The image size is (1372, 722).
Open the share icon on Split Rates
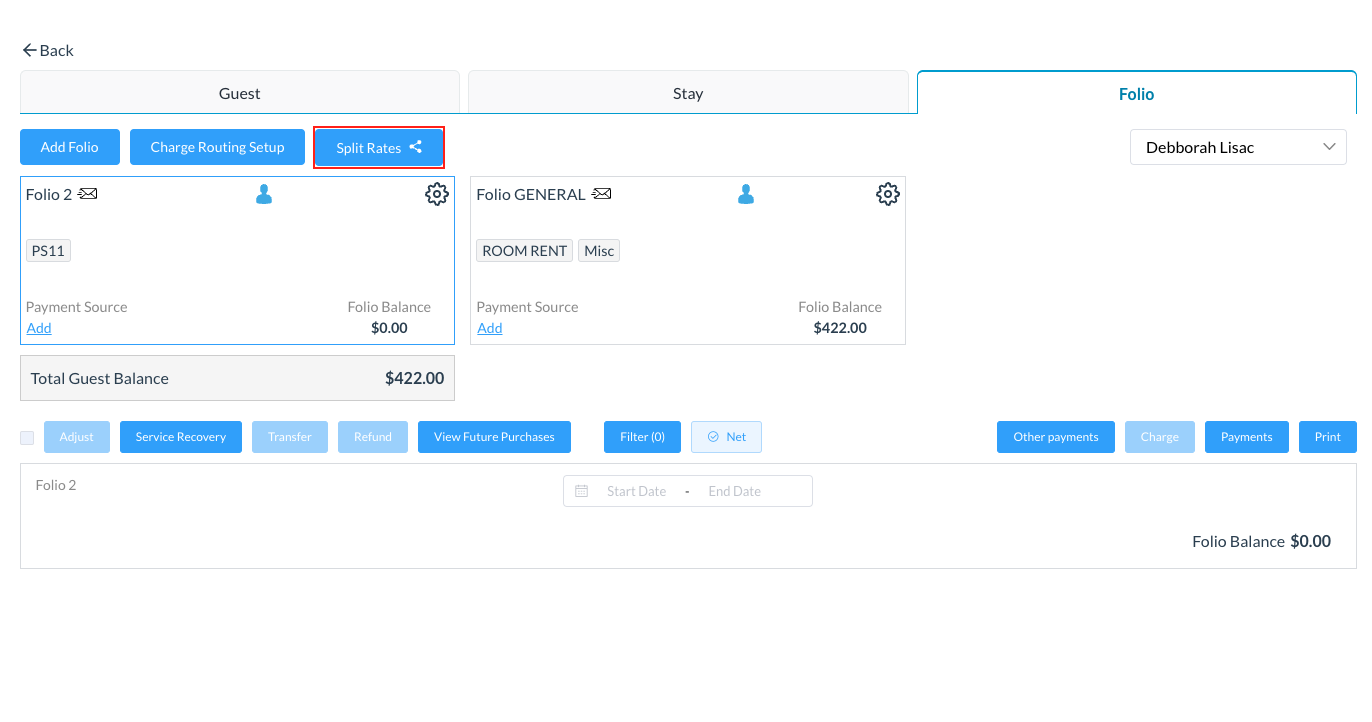(x=415, y=146)
